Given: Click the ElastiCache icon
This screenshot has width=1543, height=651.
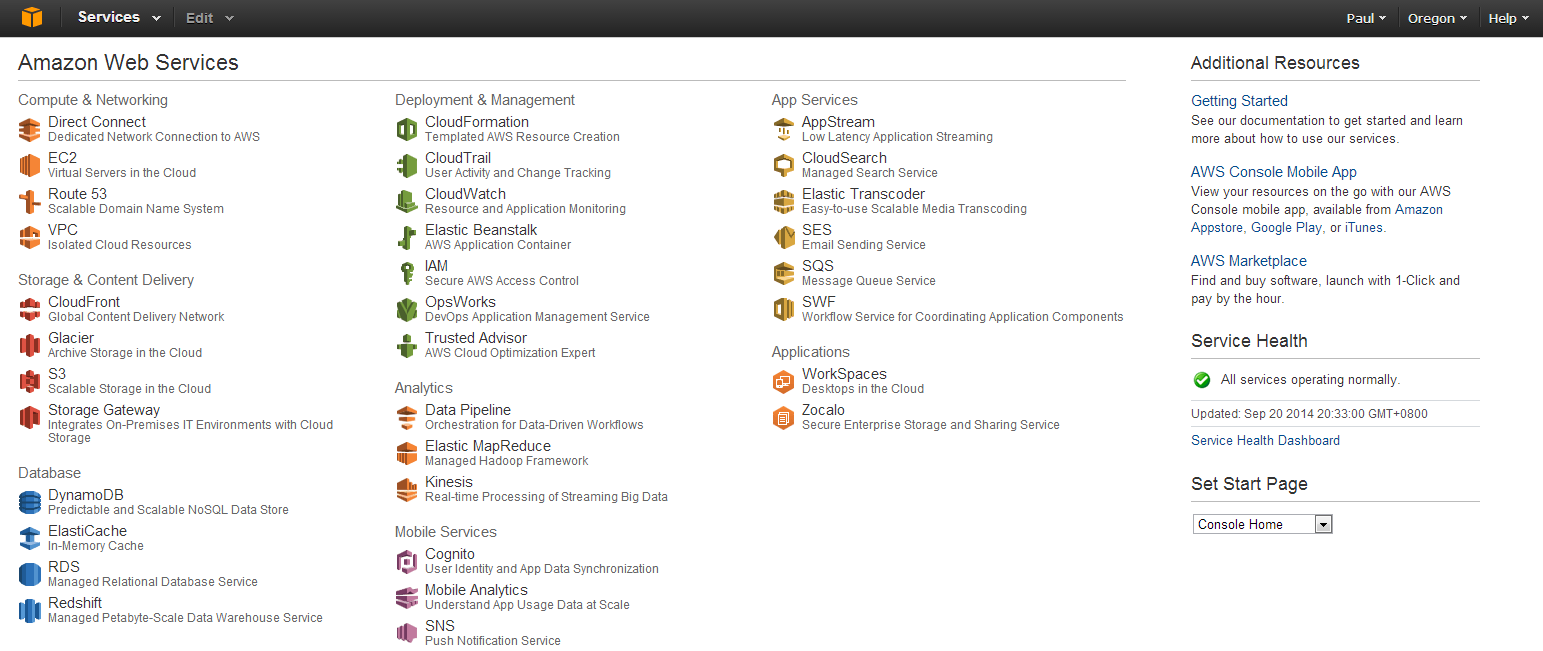Looking at the screenshot, I should [30, 539].
